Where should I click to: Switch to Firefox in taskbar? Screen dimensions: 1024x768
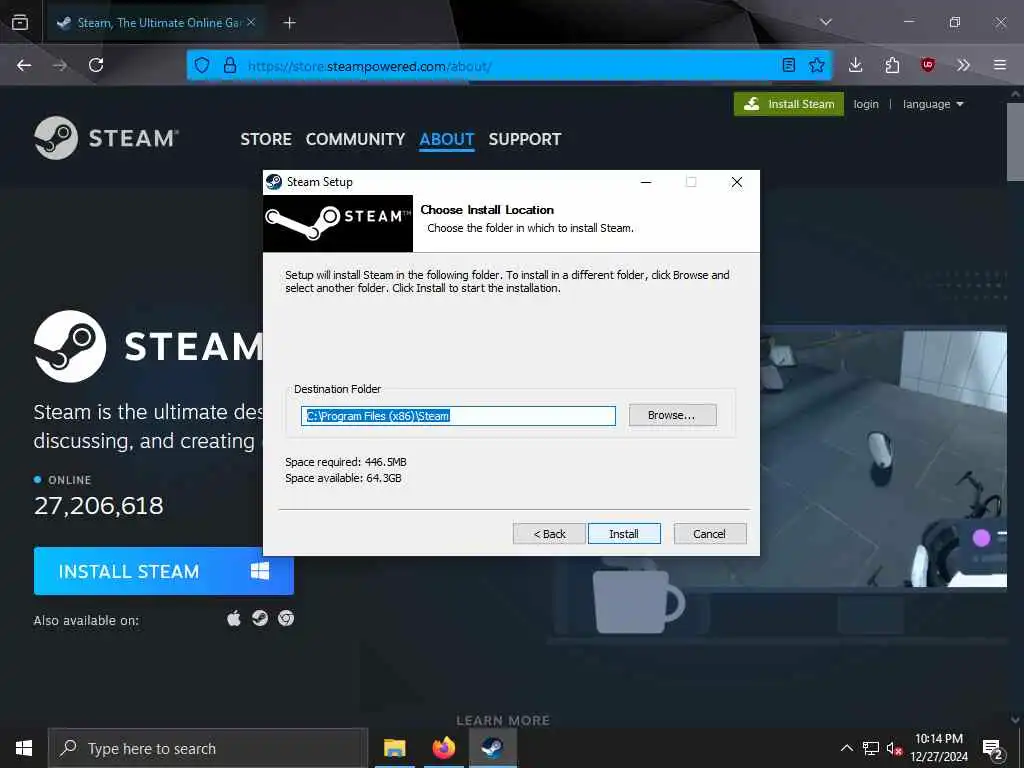(x=443, y=748)
